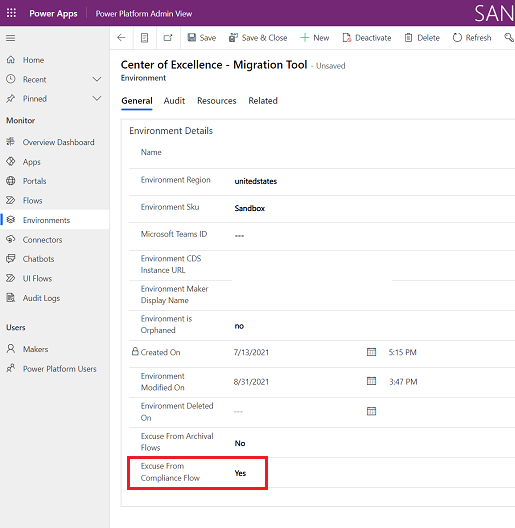
Task: Expand the Recent section chevron
Action: tap(97, 79)
